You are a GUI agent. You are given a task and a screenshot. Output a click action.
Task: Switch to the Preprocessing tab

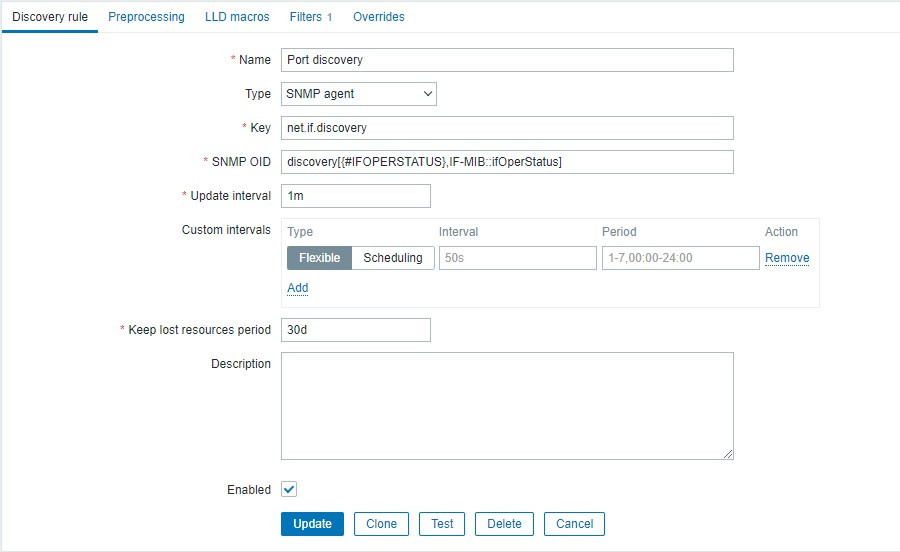146,17
